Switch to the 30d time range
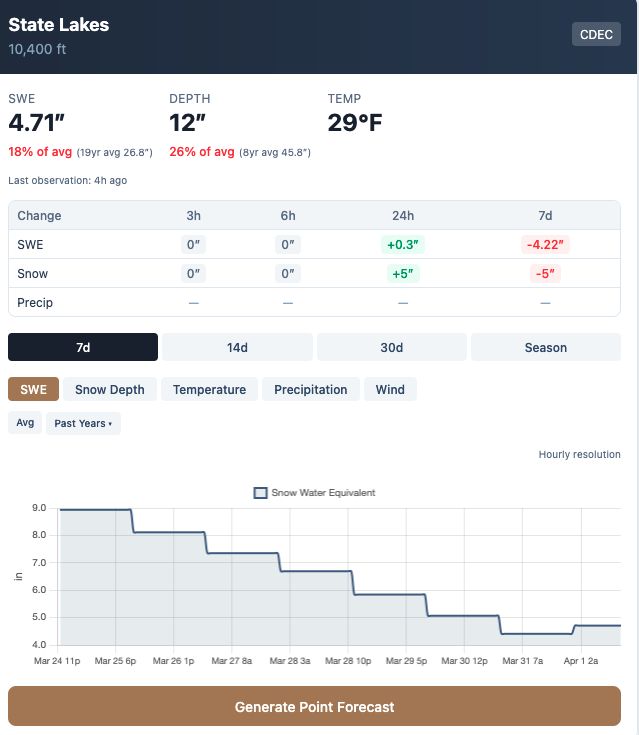639x735 pixels. click(x=391, y=347)
